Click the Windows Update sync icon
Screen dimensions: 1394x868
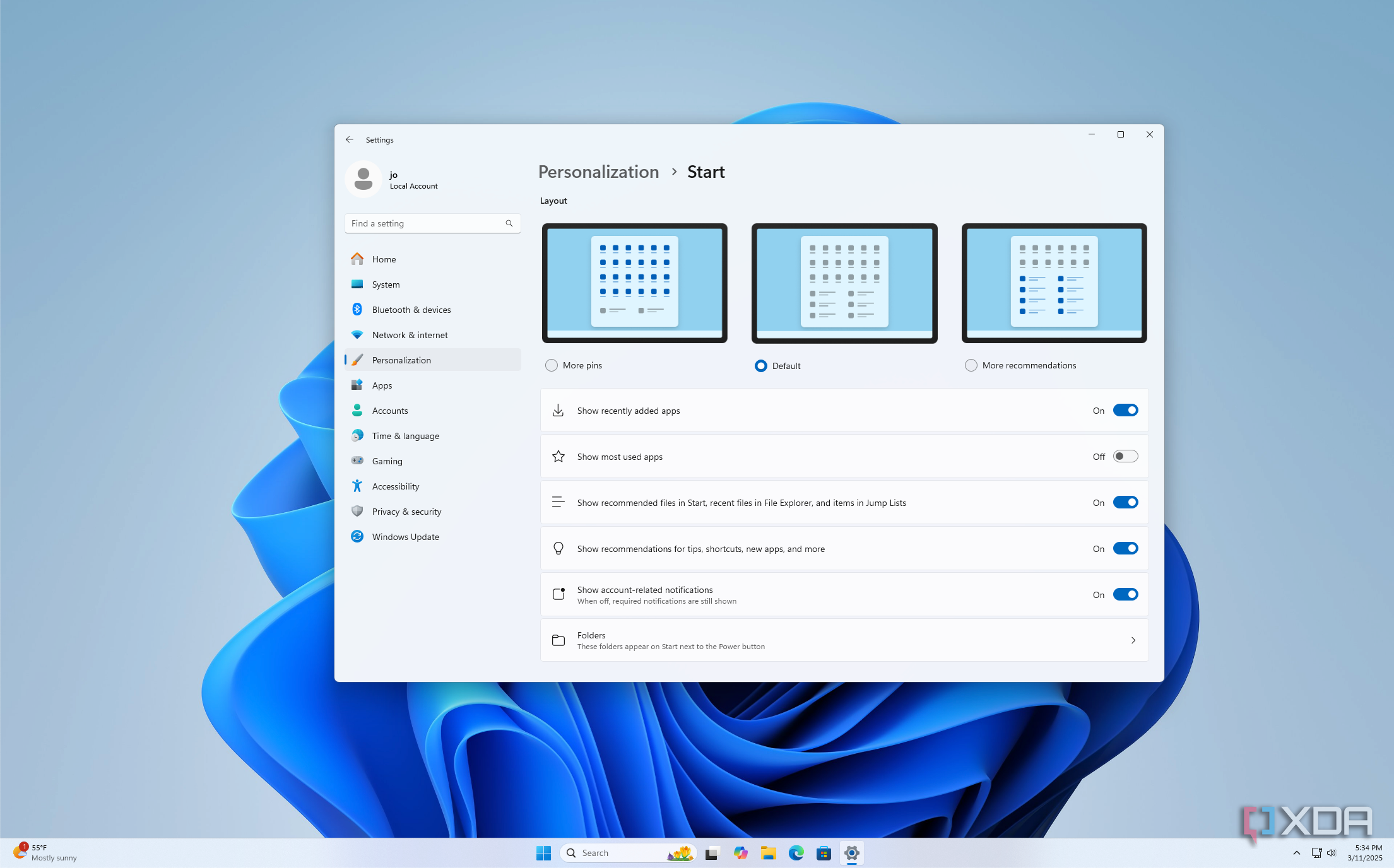pyautogui.click(x=357, y=536)
